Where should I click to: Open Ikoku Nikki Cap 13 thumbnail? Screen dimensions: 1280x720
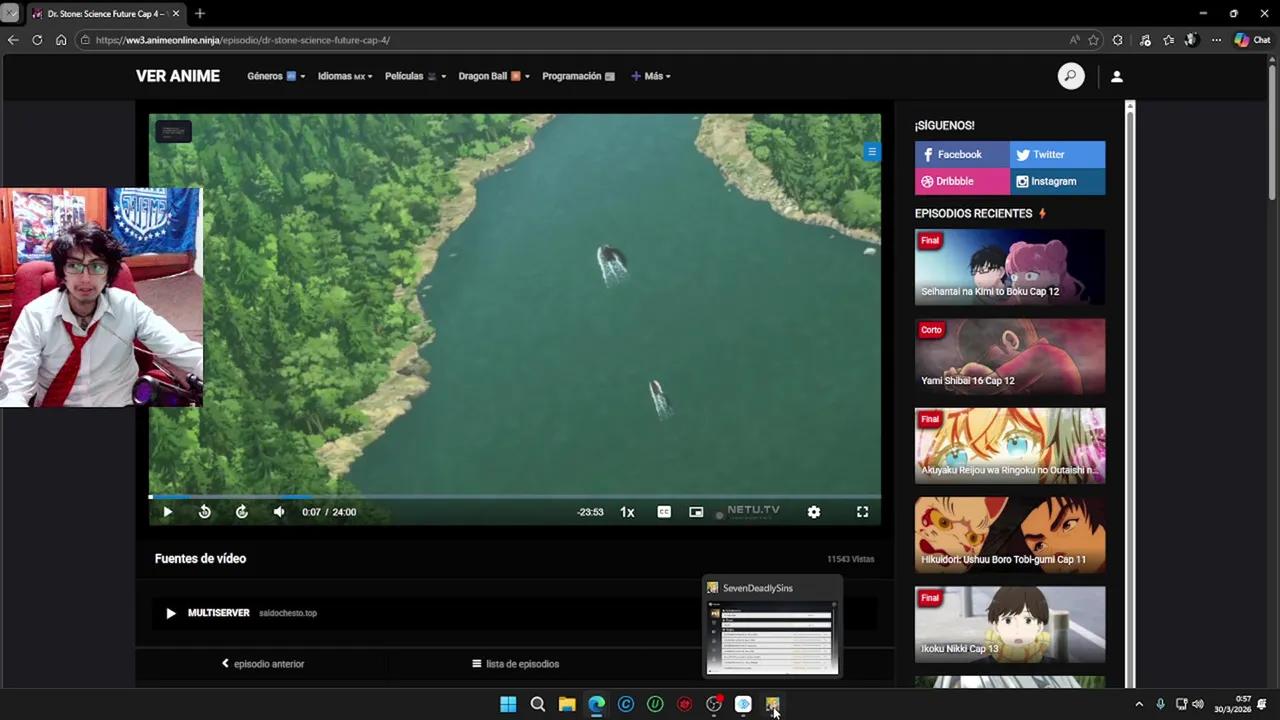click(1010, 624)
